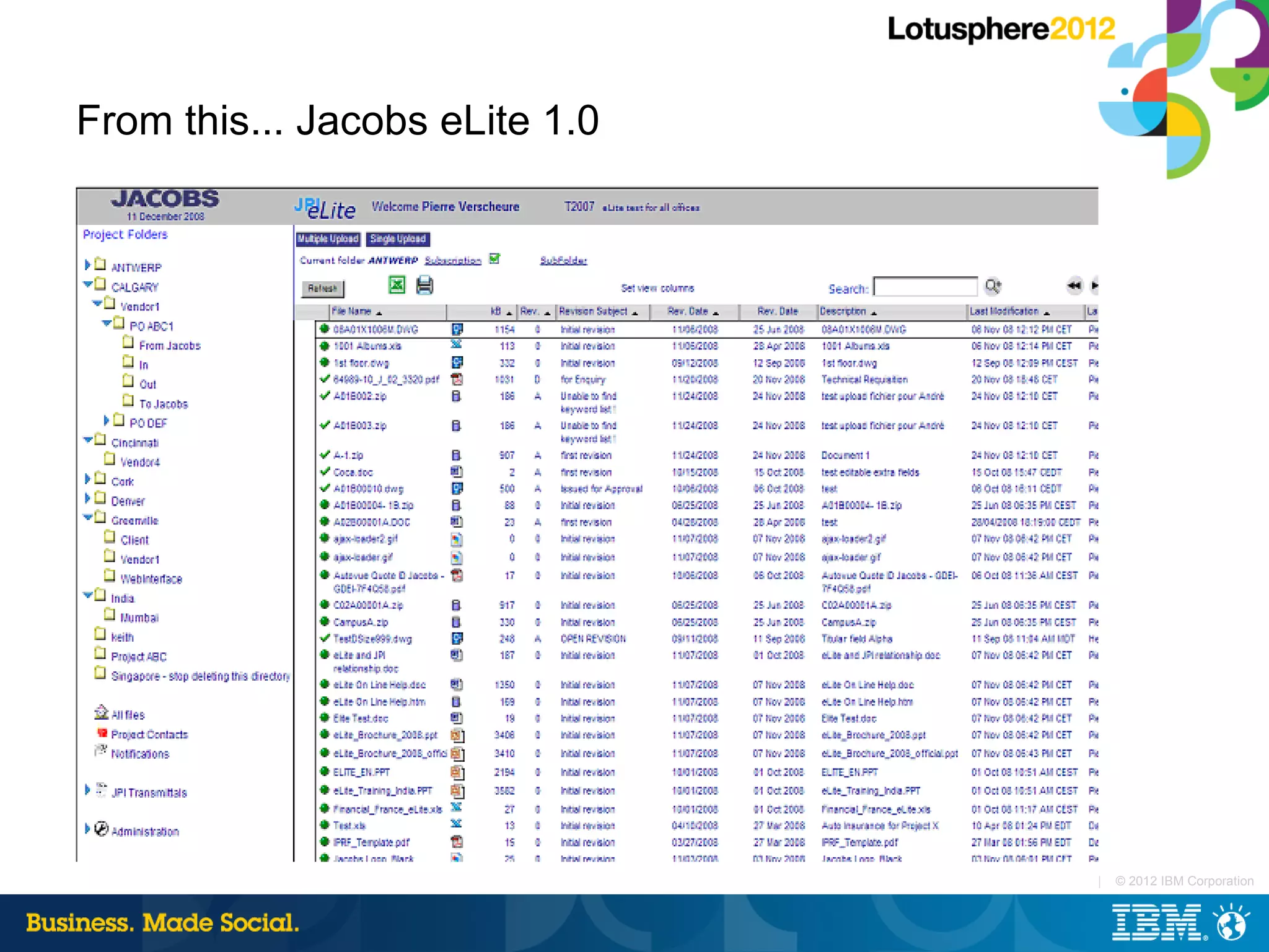Viewport: 1269px width, 952px height.
Task: Expand the PO DEF folder
Action: coord(106,421)
